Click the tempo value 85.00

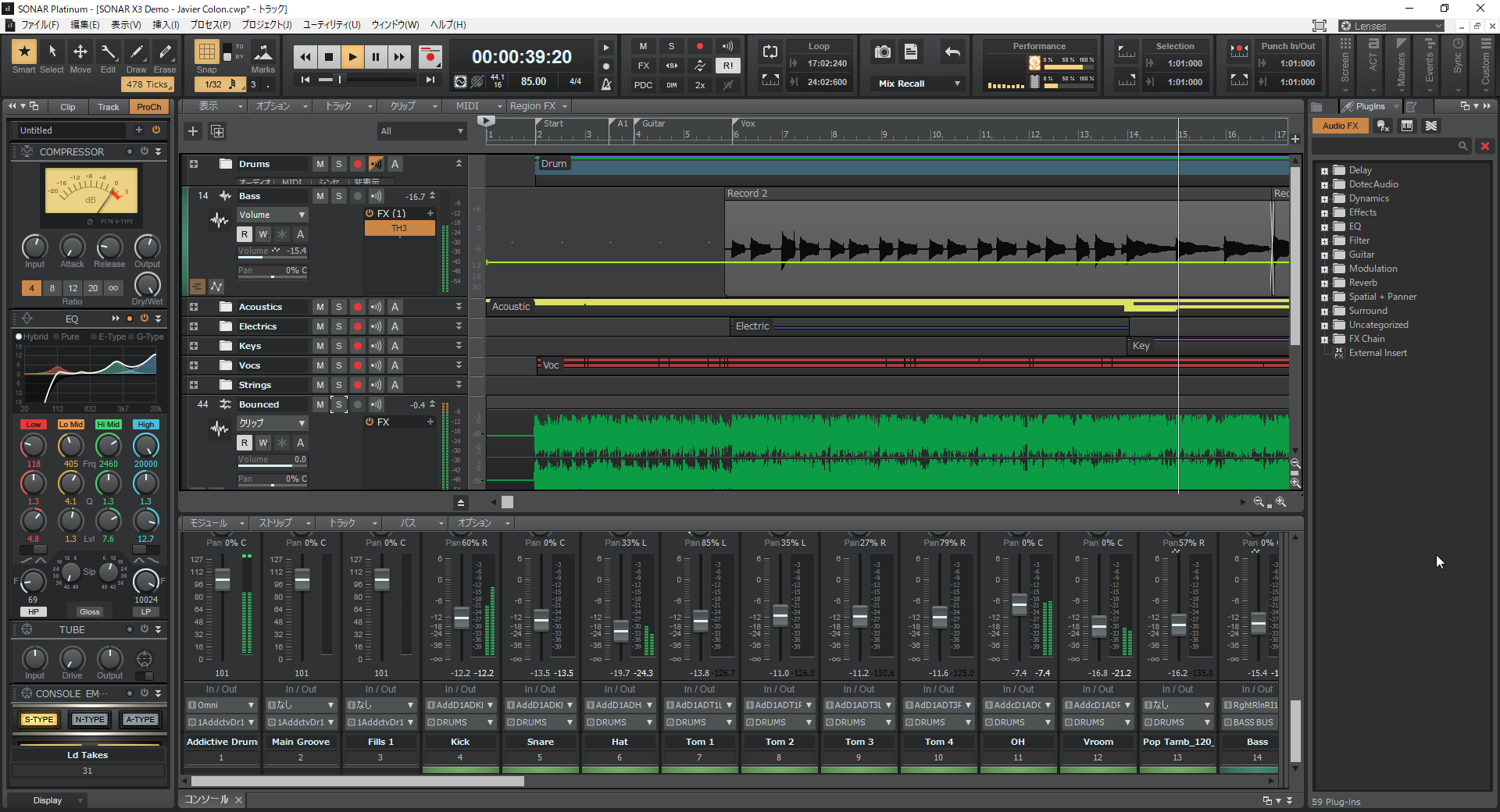point(534,81)
